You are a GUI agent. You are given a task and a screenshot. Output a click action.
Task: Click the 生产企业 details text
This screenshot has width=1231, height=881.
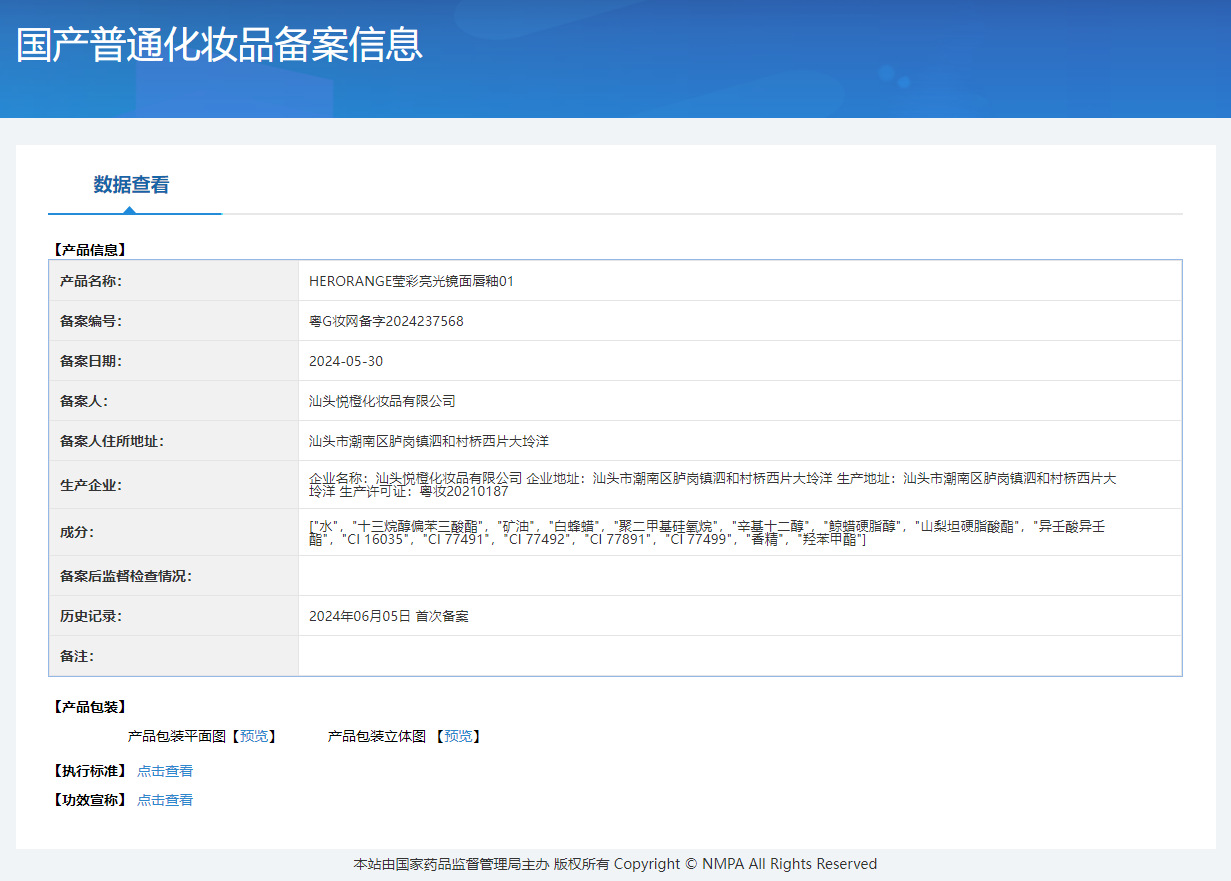point(712,485)
